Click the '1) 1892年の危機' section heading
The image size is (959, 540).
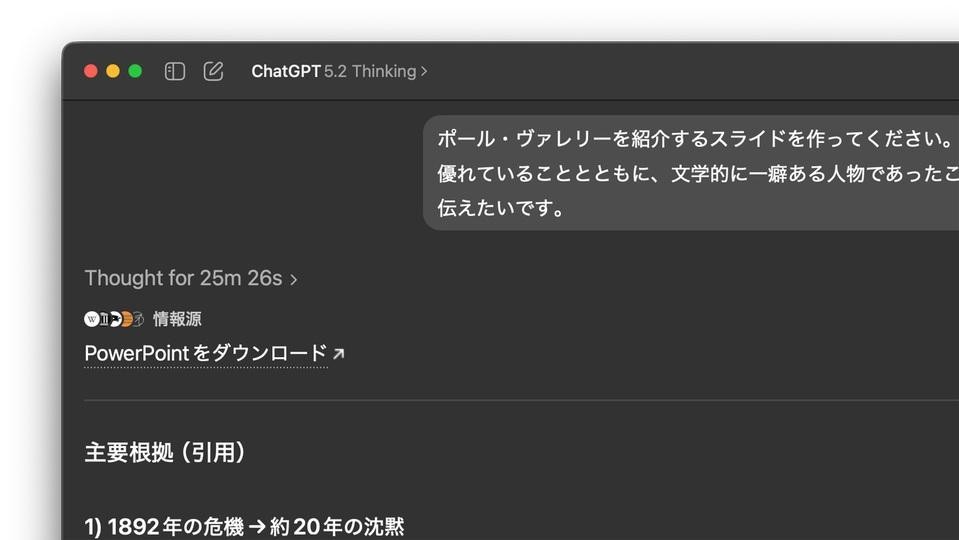[x=244, y=526]
